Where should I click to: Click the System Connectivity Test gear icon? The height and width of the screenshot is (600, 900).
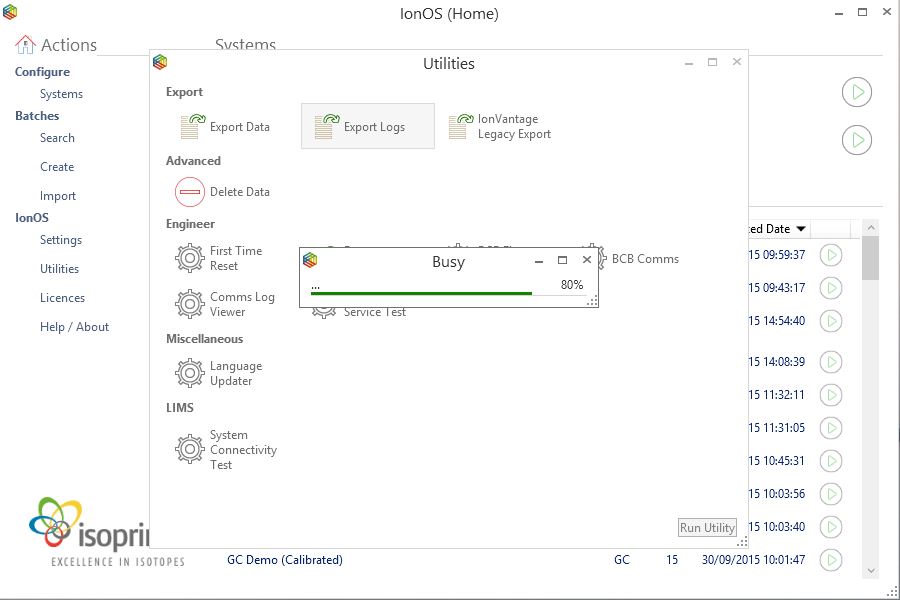tap(190, 450)
